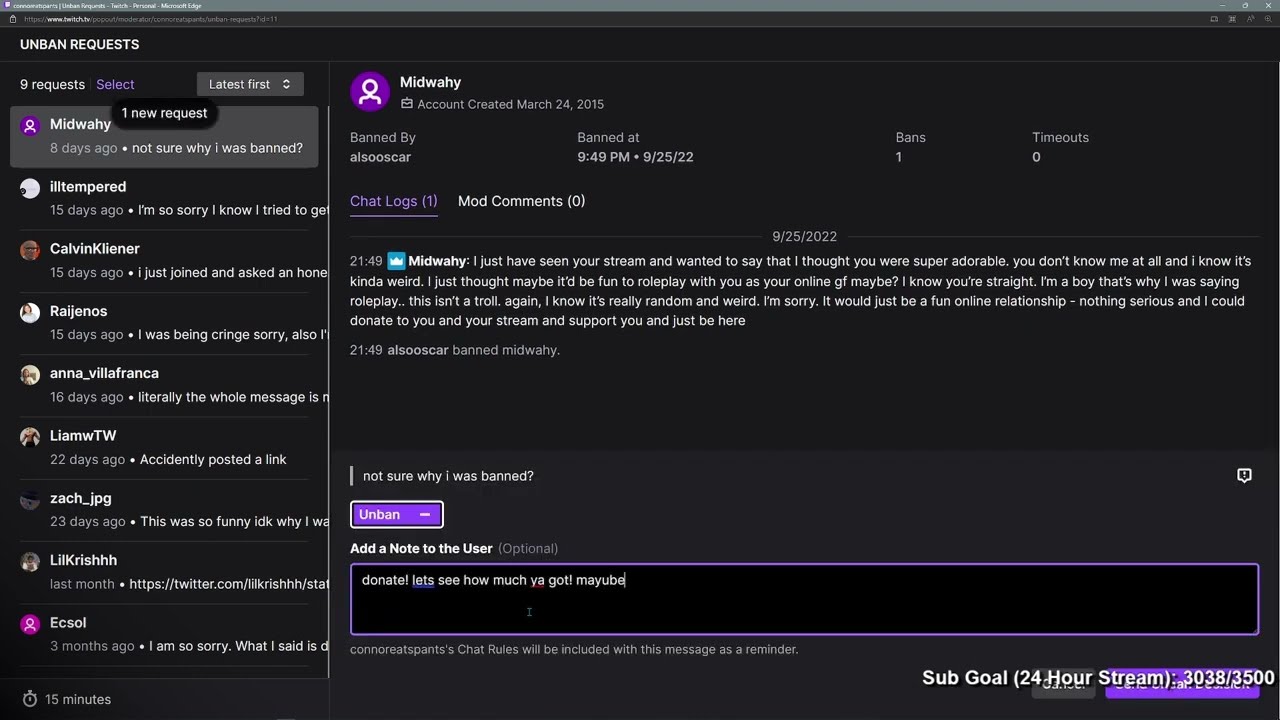Click the 1 new request notification pill

point(164,113)
